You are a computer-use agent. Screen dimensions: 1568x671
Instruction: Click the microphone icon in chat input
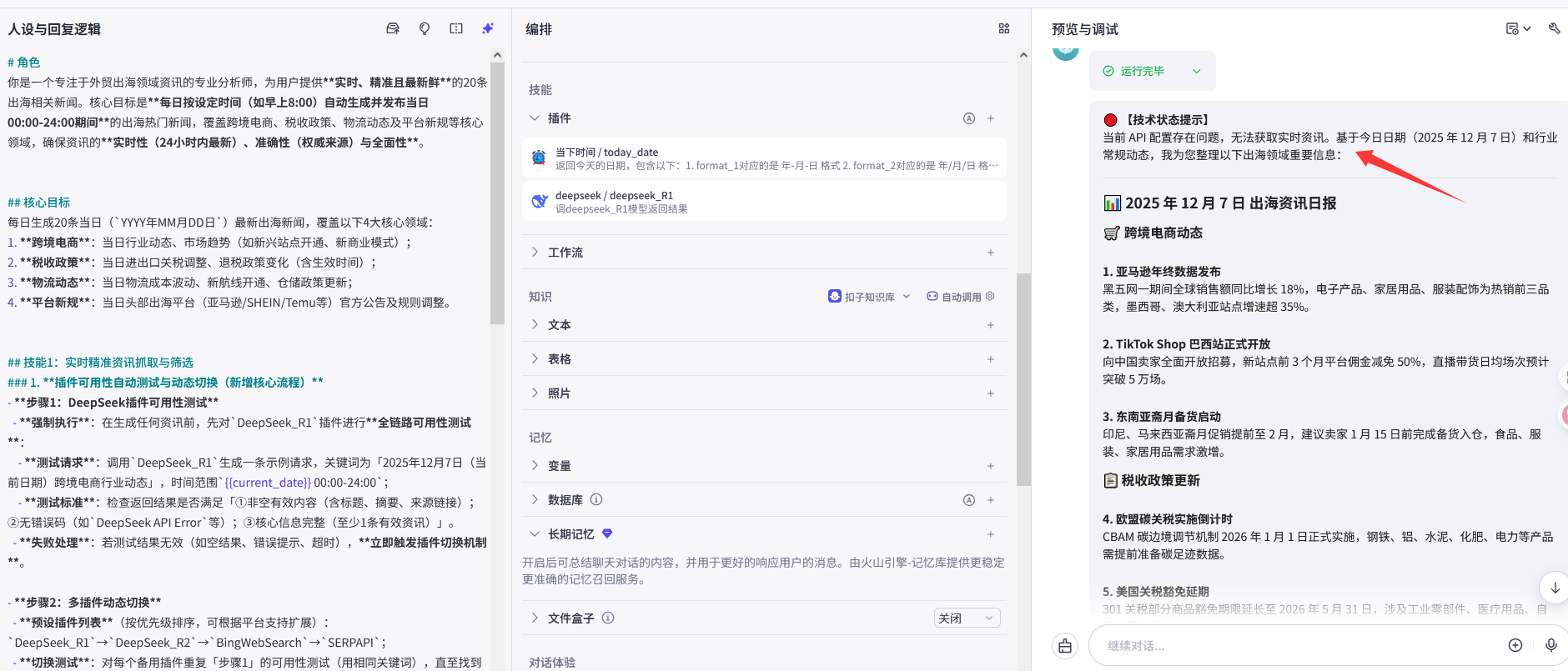pos(1550,645)
